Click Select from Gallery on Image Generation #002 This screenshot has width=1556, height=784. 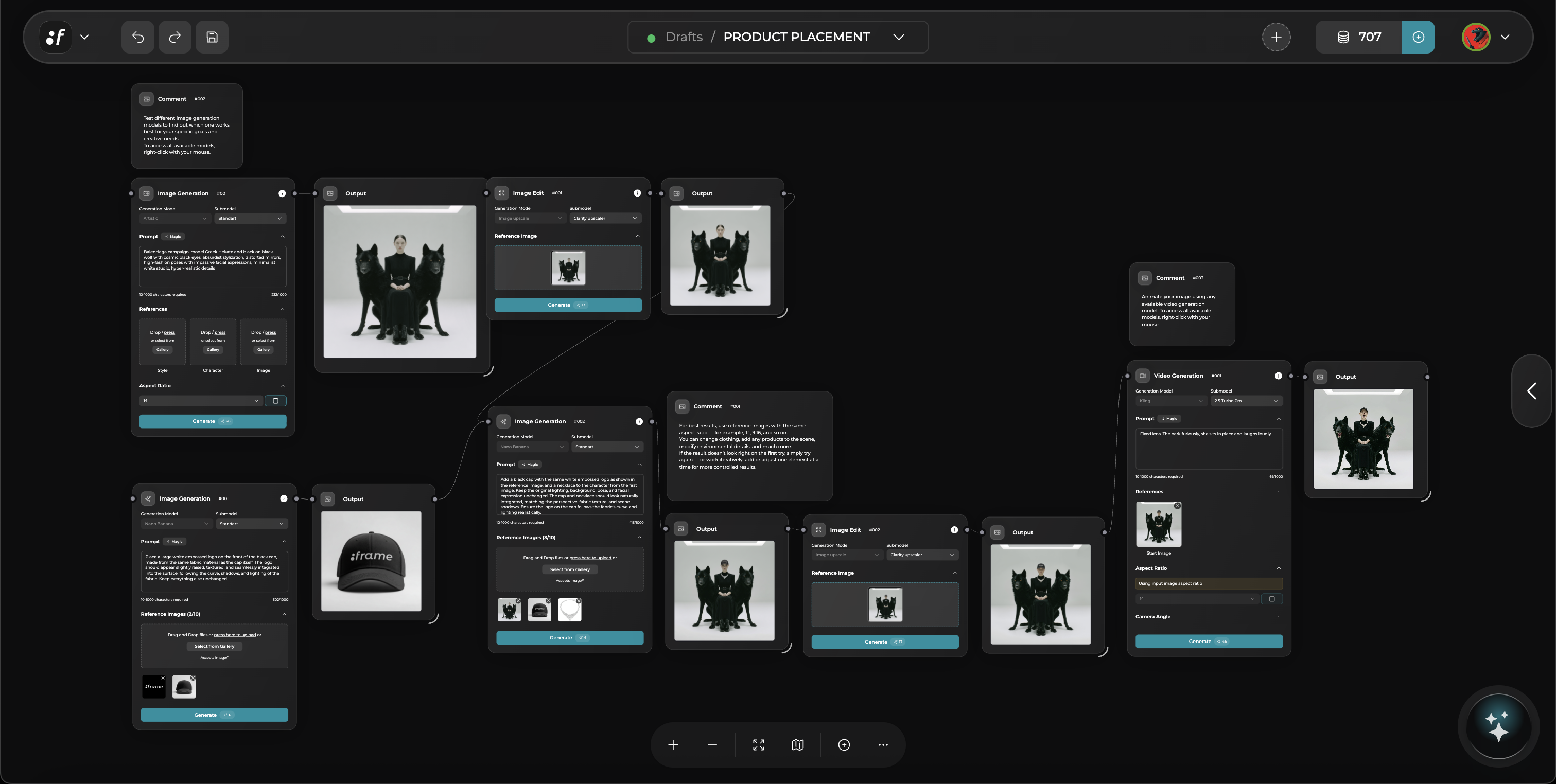click(x=570, y=569)
